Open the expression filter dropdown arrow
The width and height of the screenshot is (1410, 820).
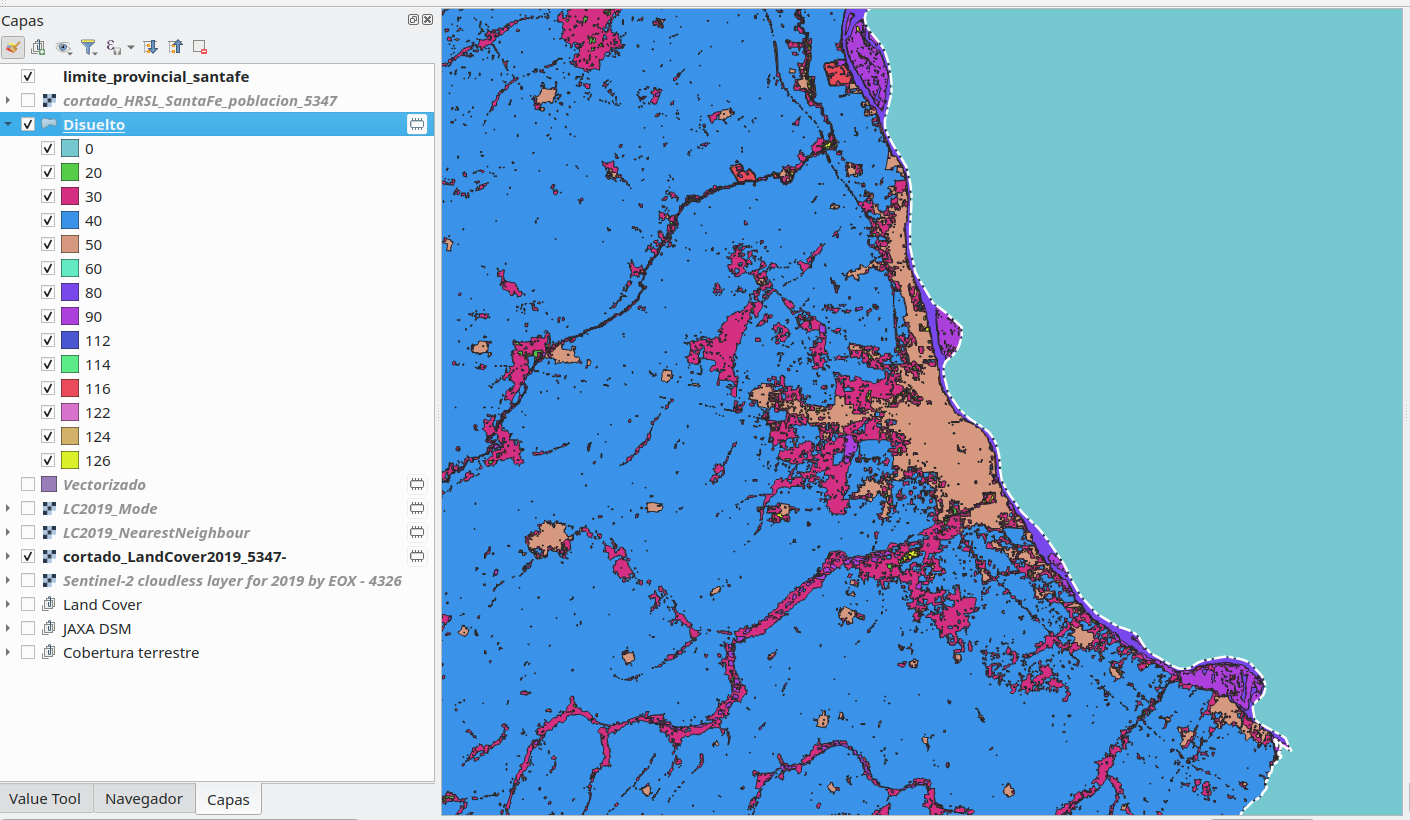coord(131,48)
